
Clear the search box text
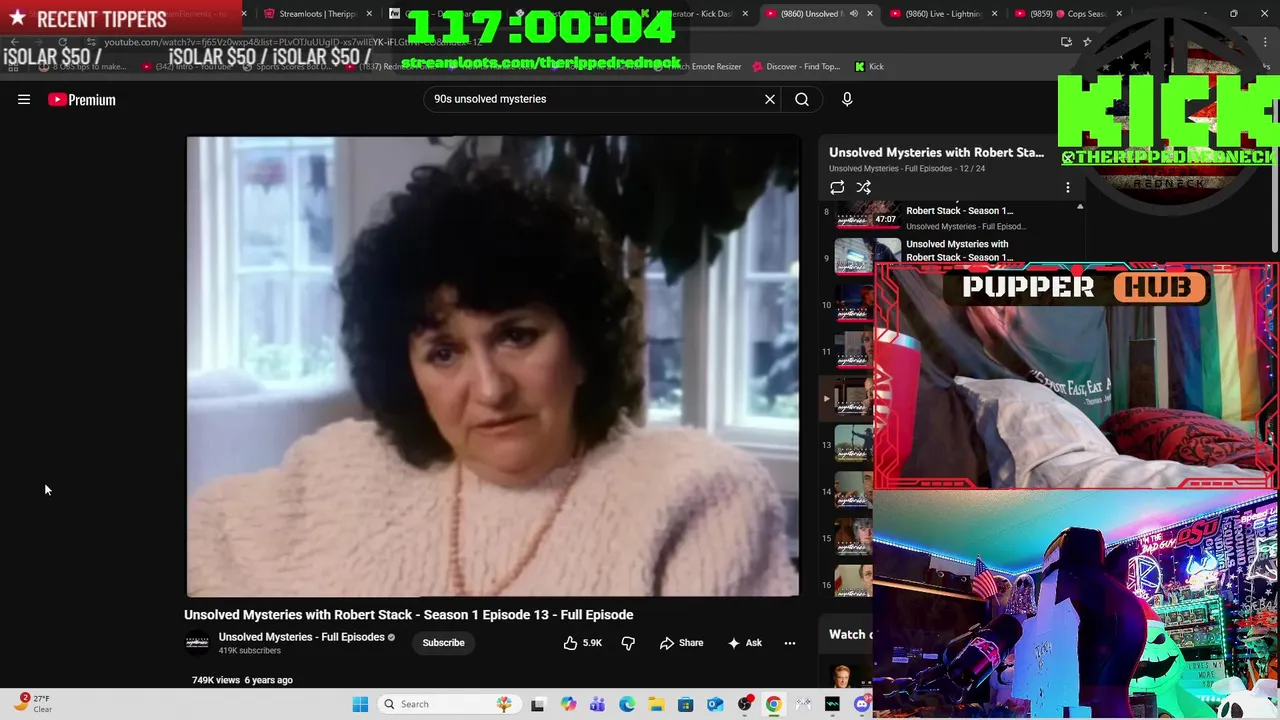(770, 99)
